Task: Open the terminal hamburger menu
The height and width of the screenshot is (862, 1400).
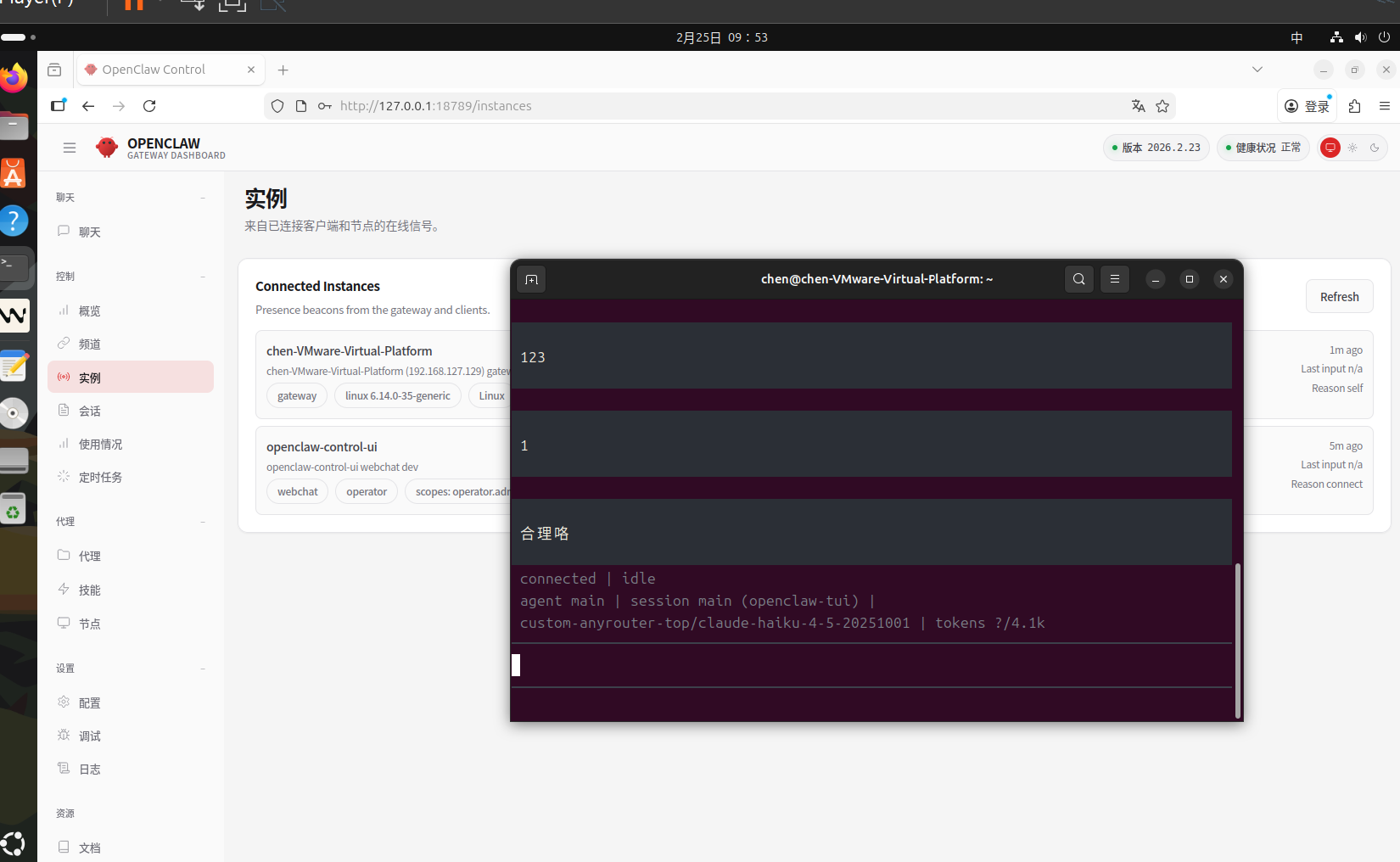Action: click(x=1115, y=279)
